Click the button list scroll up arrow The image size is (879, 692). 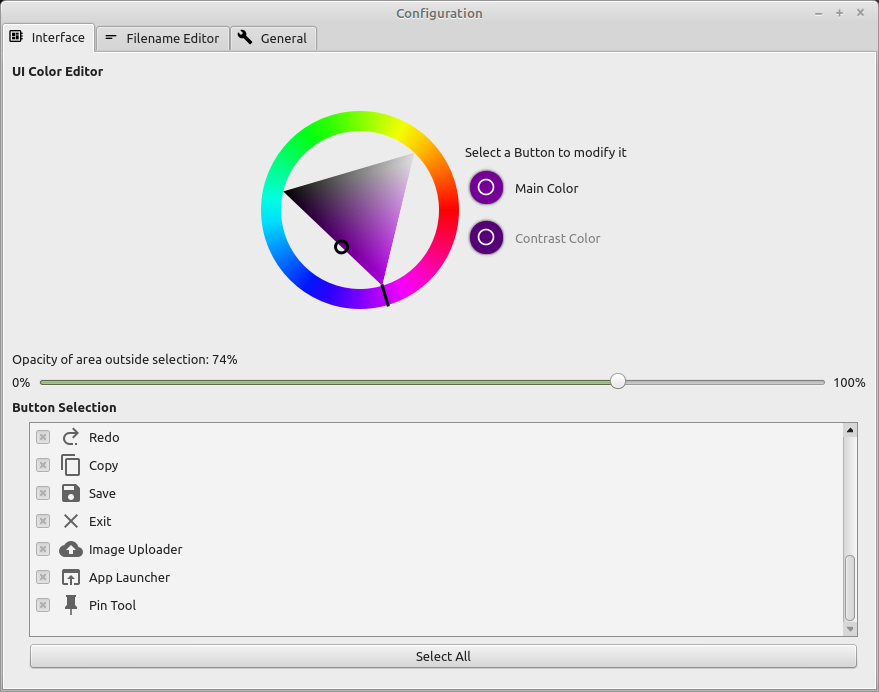tap(850, 430)
